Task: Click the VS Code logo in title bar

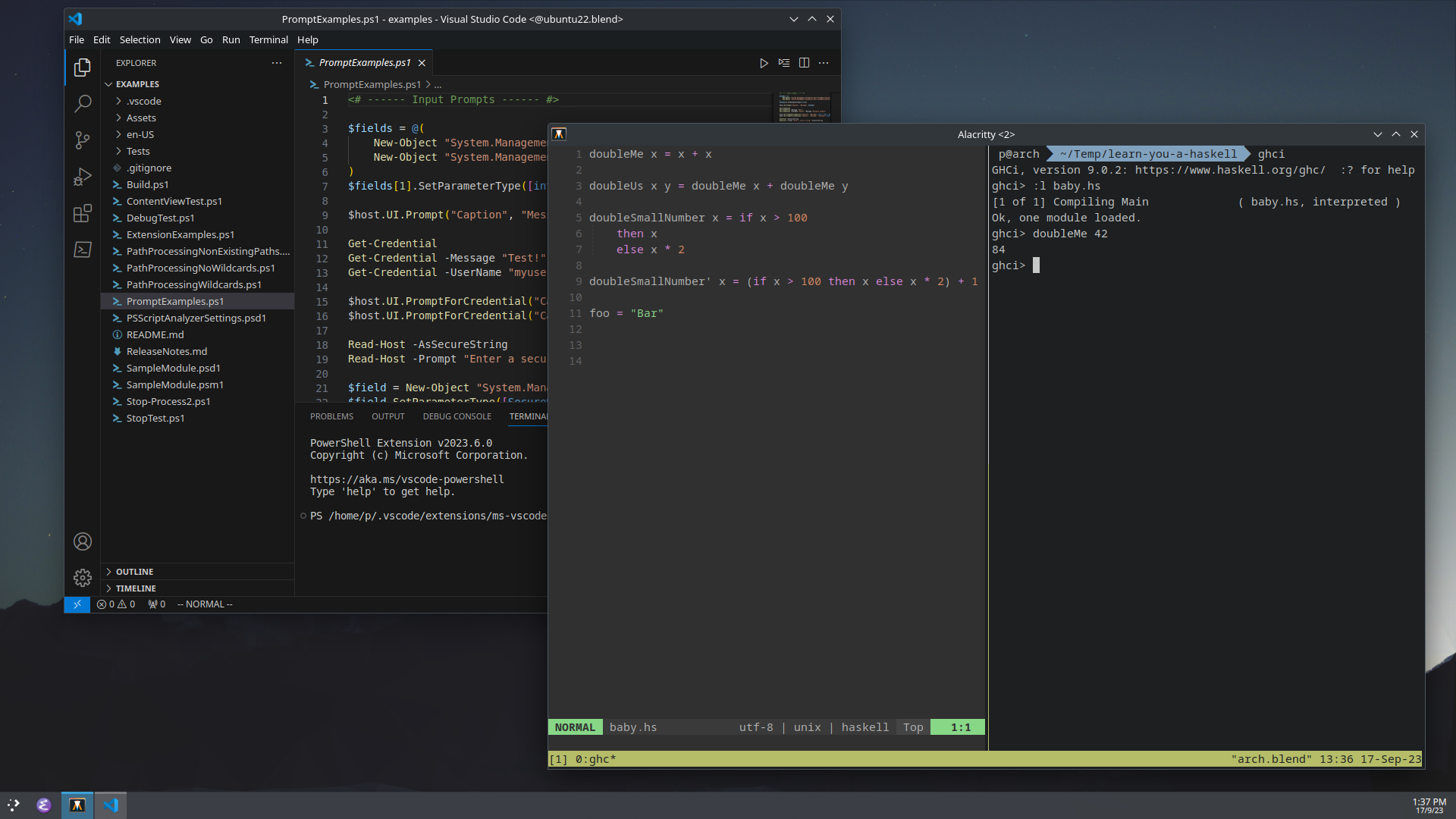Action: click(75, 19)
